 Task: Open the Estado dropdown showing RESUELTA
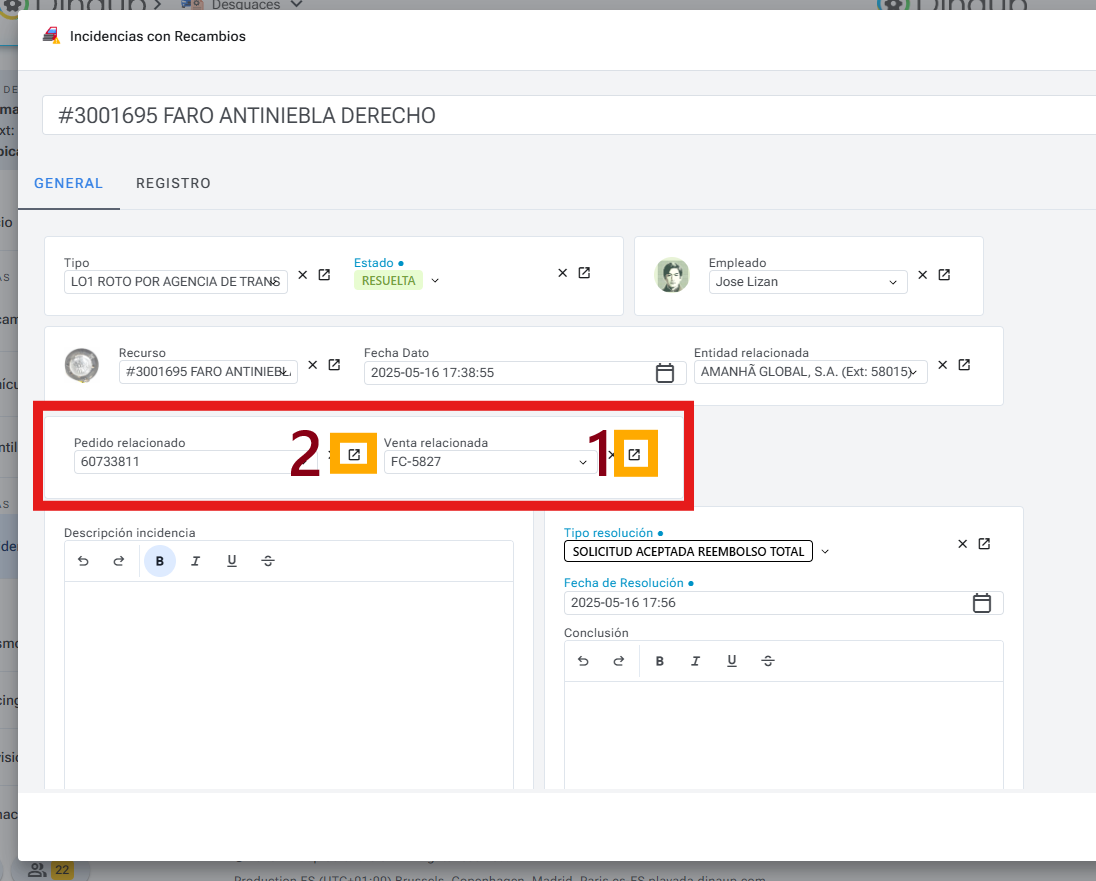(x=434, y=280)
